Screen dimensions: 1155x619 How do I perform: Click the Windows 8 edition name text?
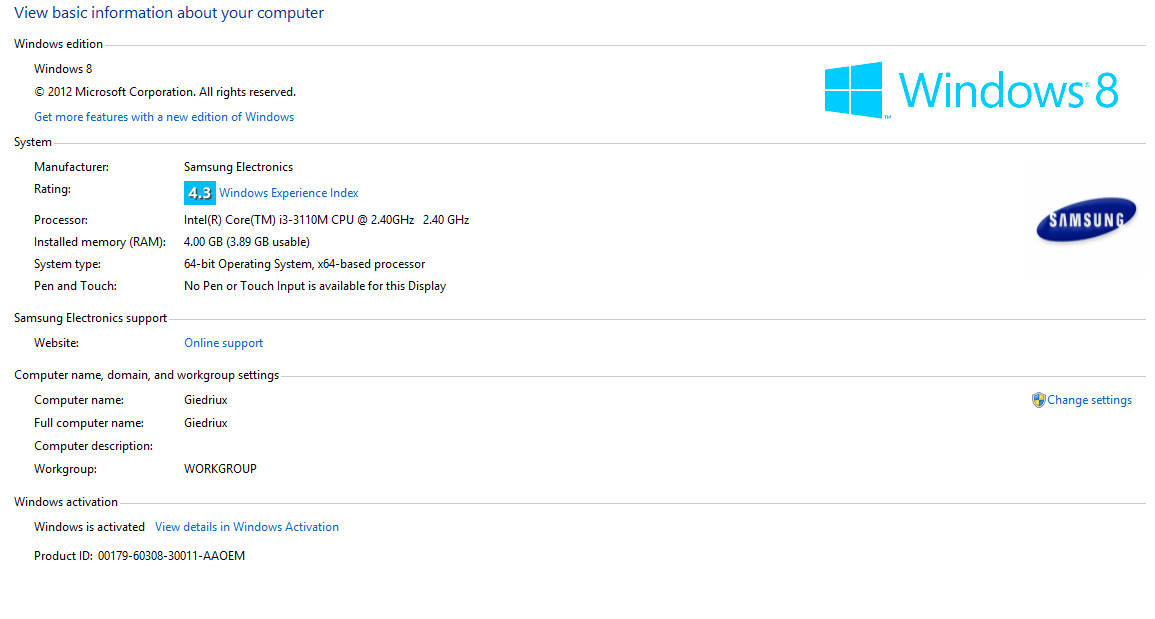[63, 69]
